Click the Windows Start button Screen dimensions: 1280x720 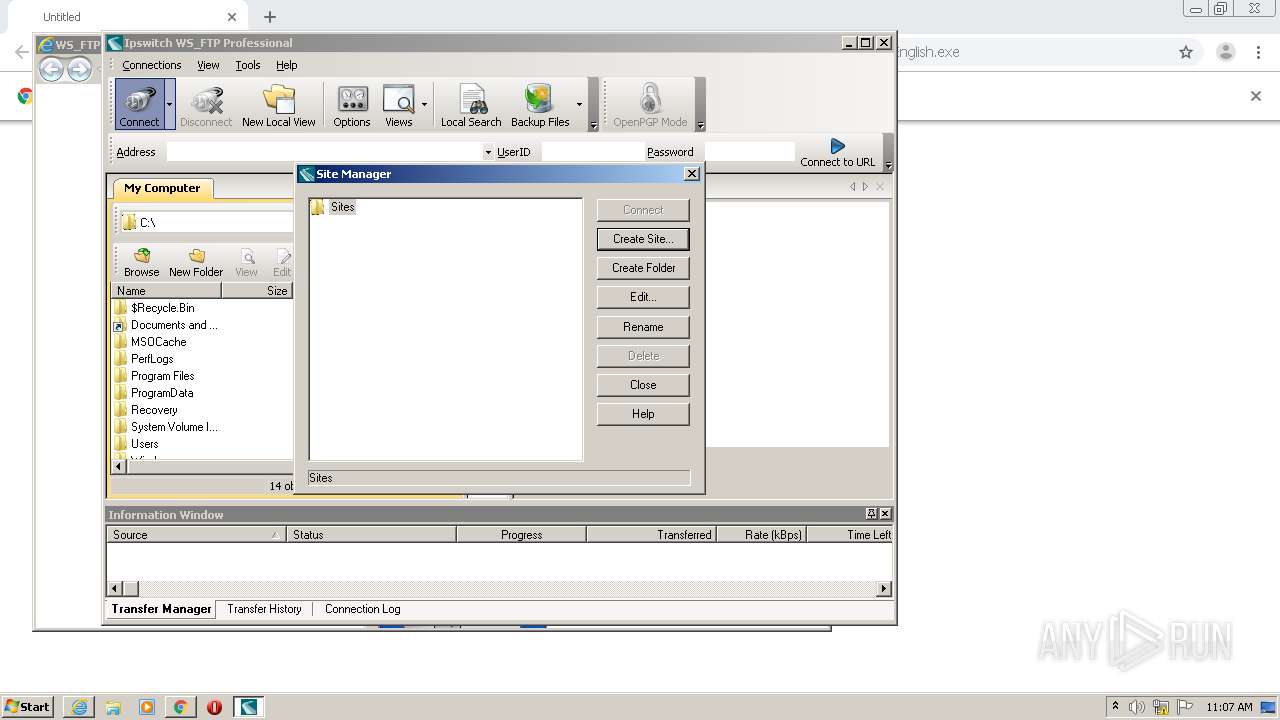pos(27,706)
